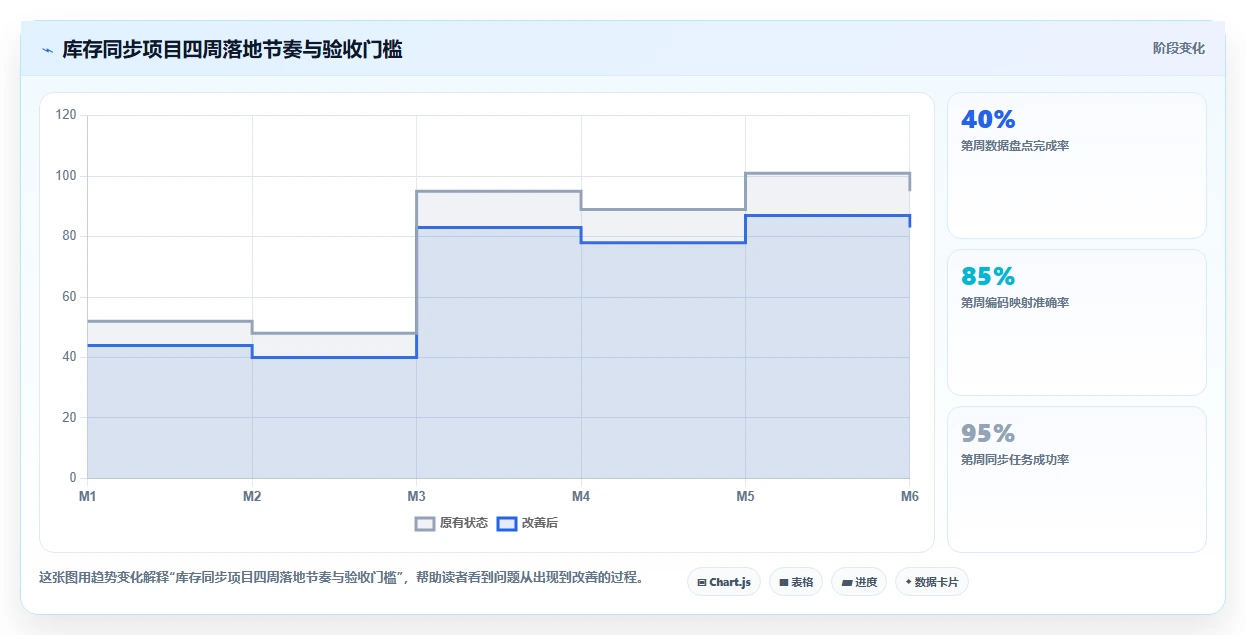Click the M4 x-axis label
1246x635 pixels.
pos(581,496)
